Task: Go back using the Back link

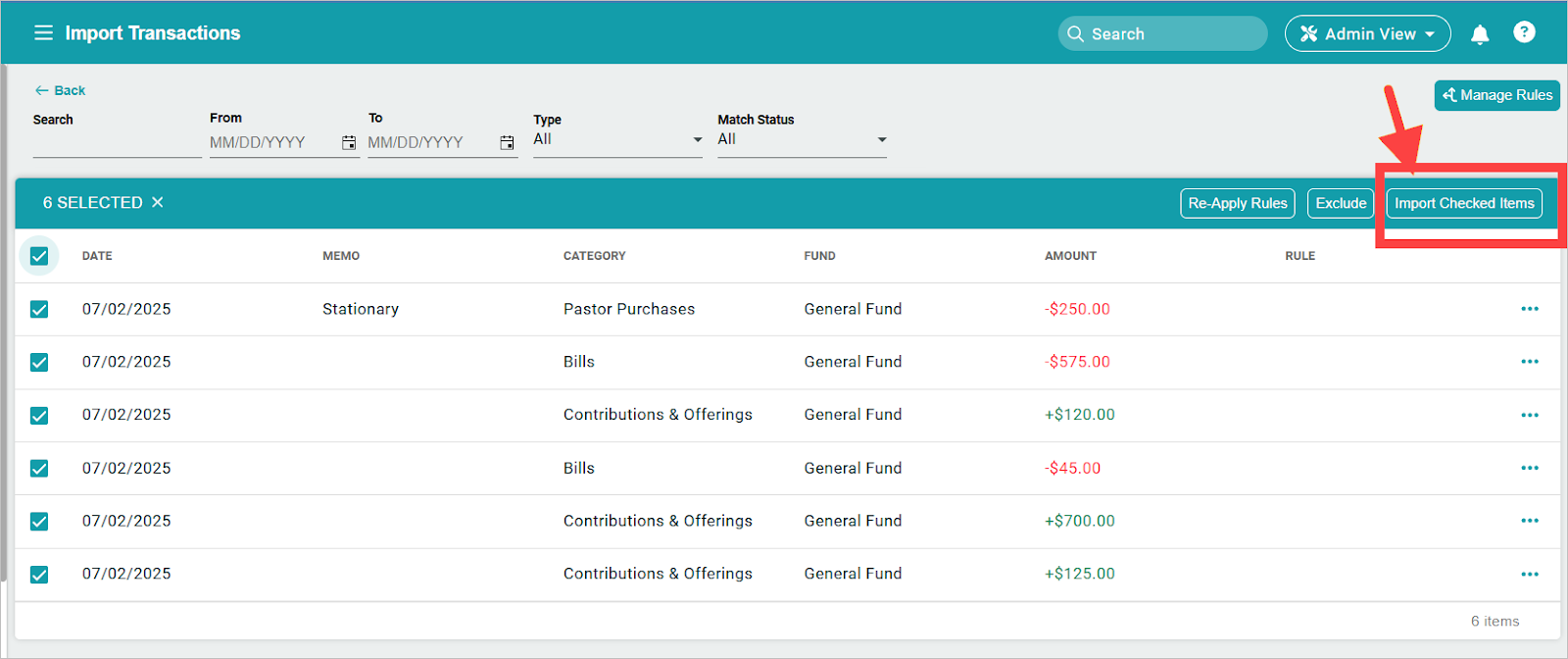Action: point(61,90)
